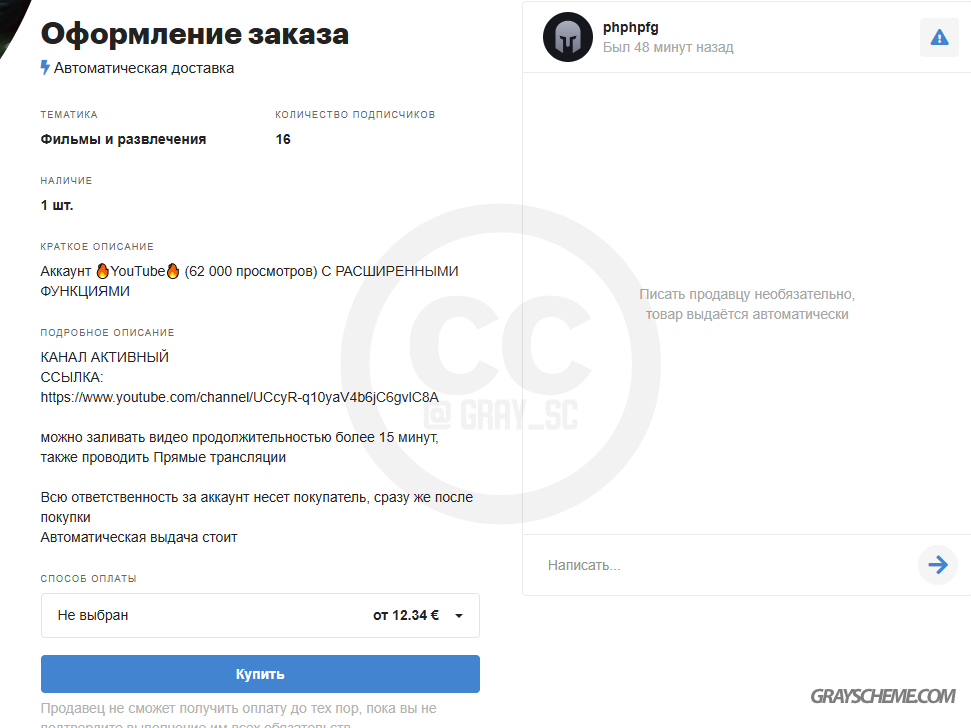The image size is (971, 728).
Task: Click the subscriber count value 16
Action: click(283, 139)
